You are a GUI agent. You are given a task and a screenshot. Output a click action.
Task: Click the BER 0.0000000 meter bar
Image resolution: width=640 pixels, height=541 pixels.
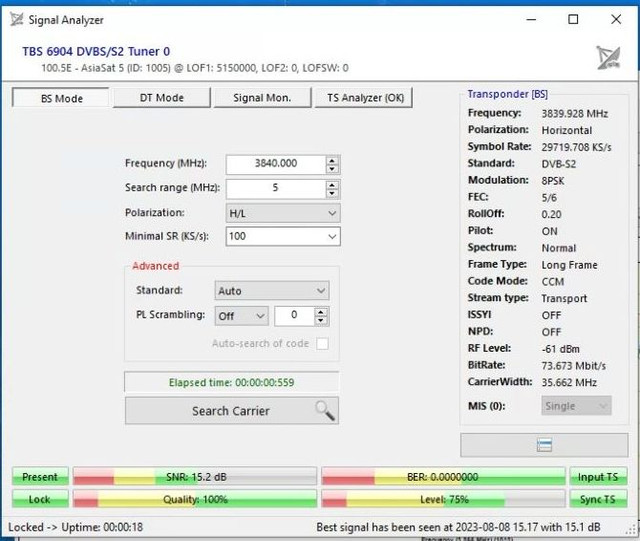click(x=443, y=477)
